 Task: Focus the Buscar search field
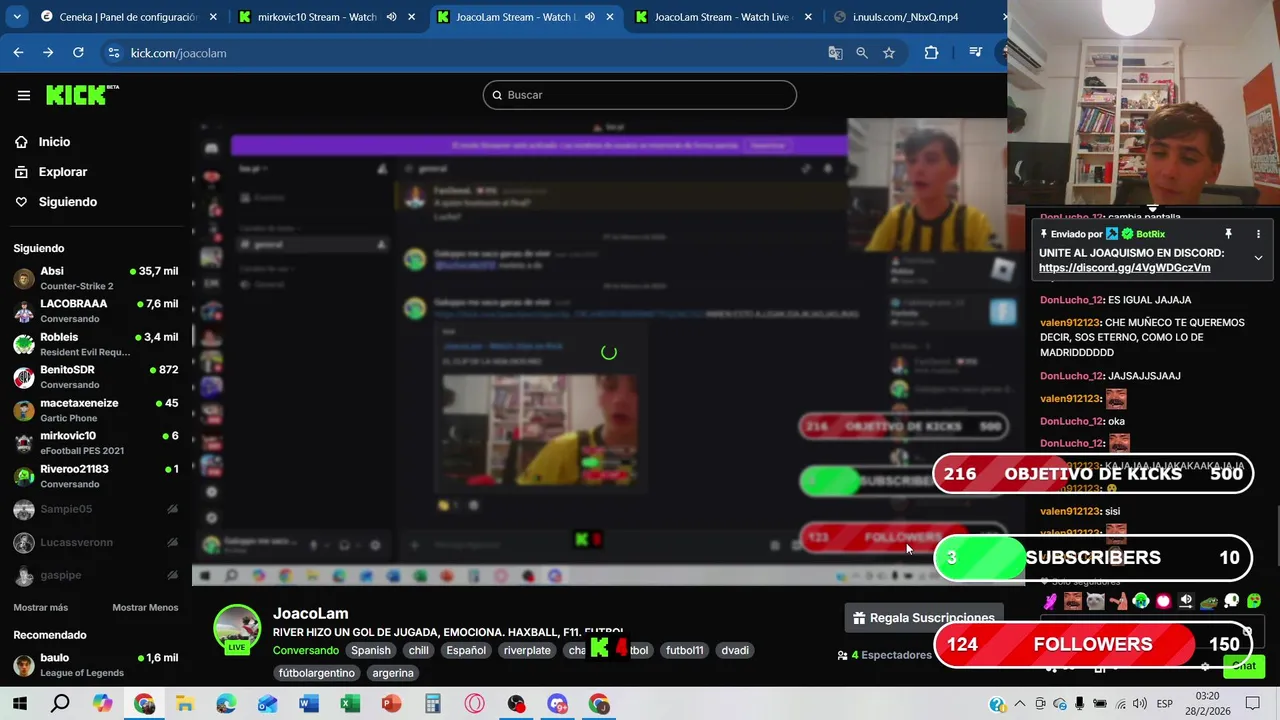click(x=640, y=95)
